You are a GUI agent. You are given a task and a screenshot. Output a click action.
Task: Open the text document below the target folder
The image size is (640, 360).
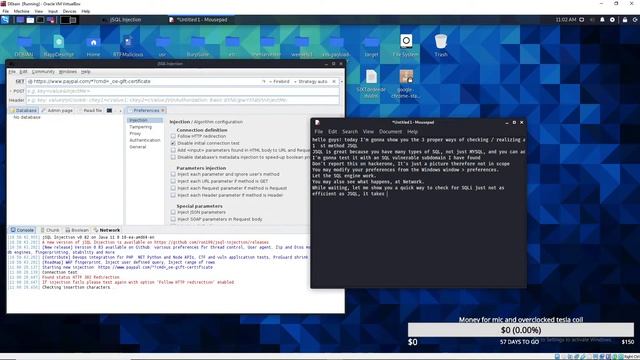371,84
